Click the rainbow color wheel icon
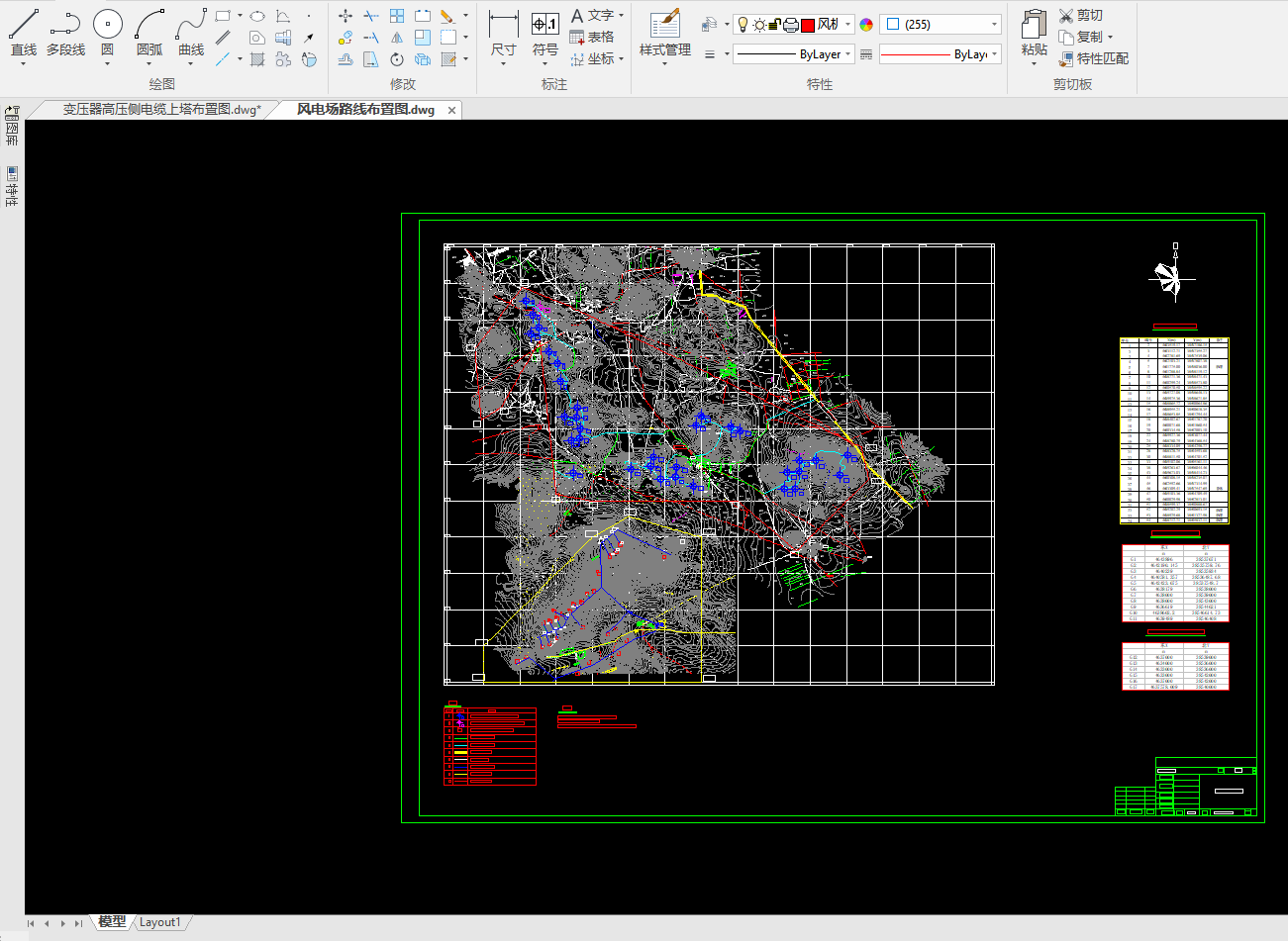 coord(866,25)
